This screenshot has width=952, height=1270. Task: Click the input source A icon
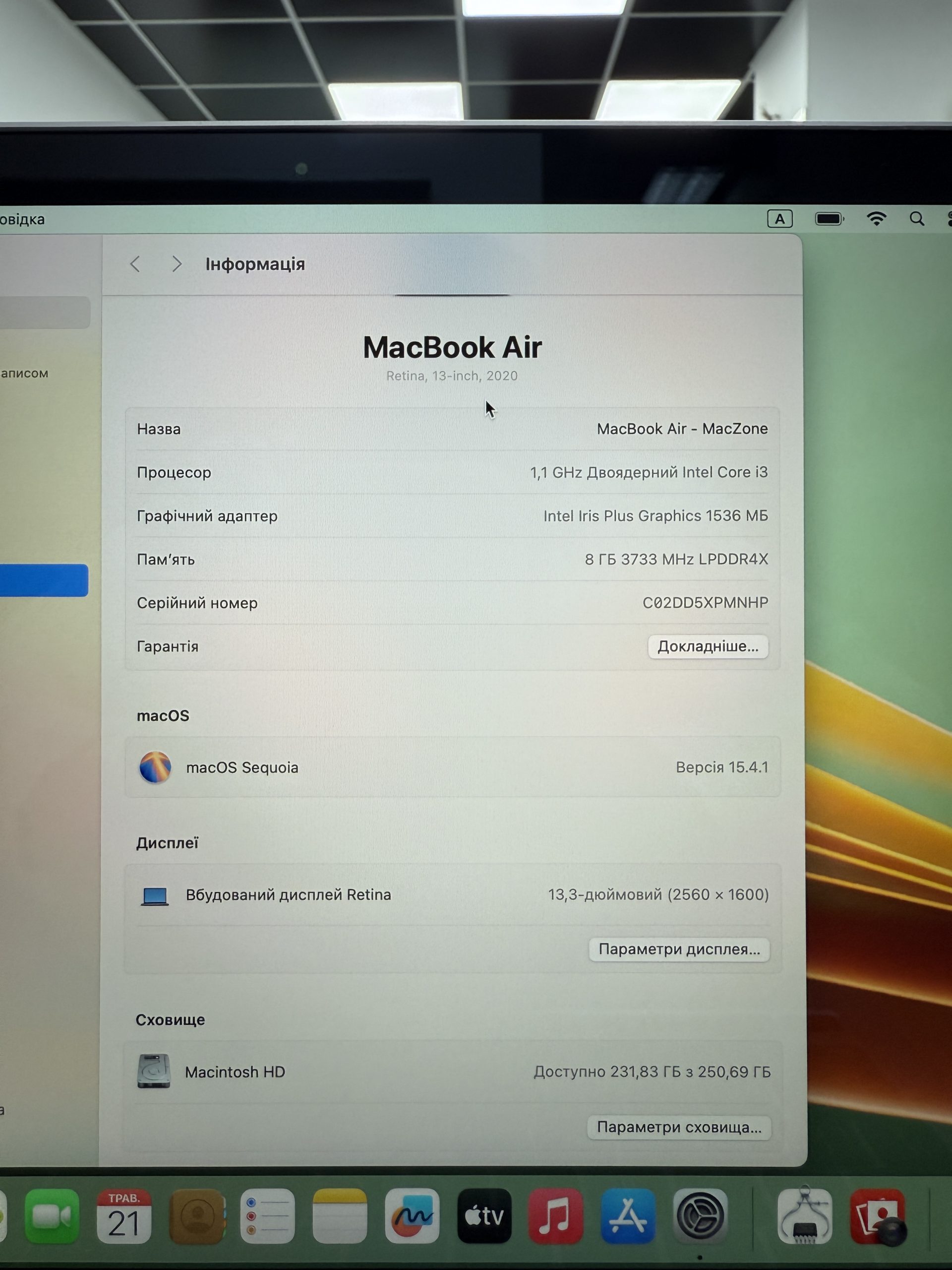[780, 219]
